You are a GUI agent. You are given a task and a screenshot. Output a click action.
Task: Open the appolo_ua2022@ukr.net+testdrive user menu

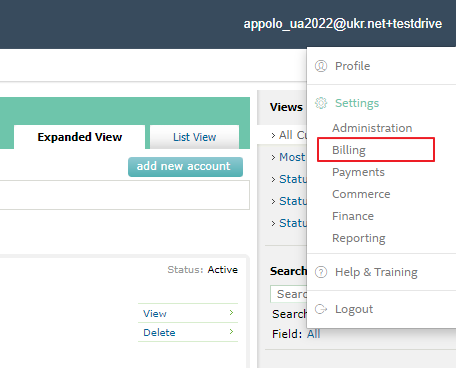tap(343, 24)
